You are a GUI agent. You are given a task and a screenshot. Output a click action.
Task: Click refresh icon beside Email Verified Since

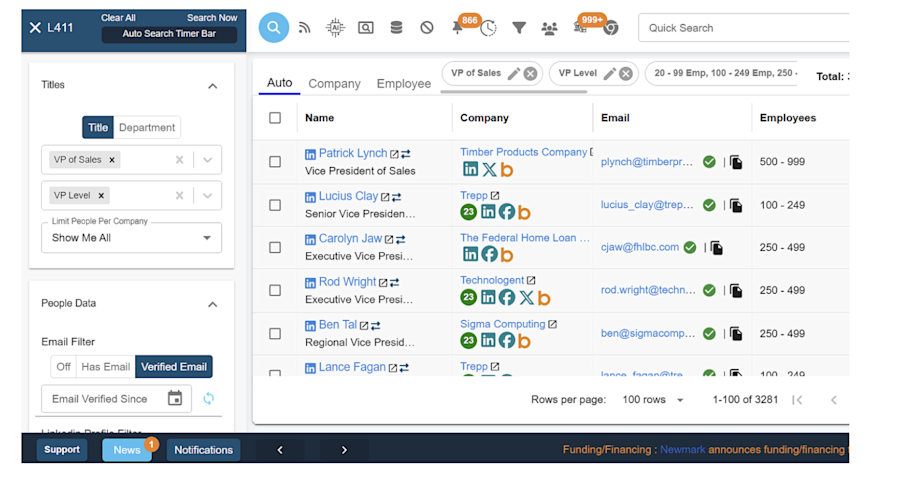[x=208, y=398]
